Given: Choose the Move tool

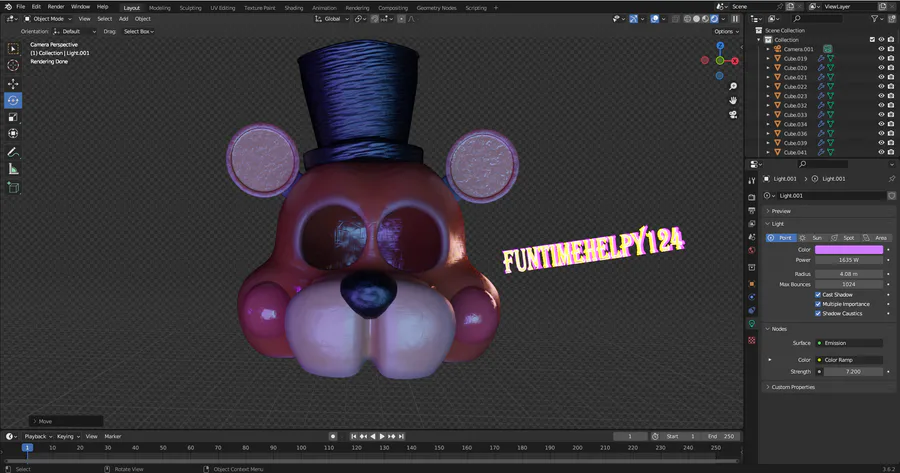Looking at the screenshot, I should 13,84.
